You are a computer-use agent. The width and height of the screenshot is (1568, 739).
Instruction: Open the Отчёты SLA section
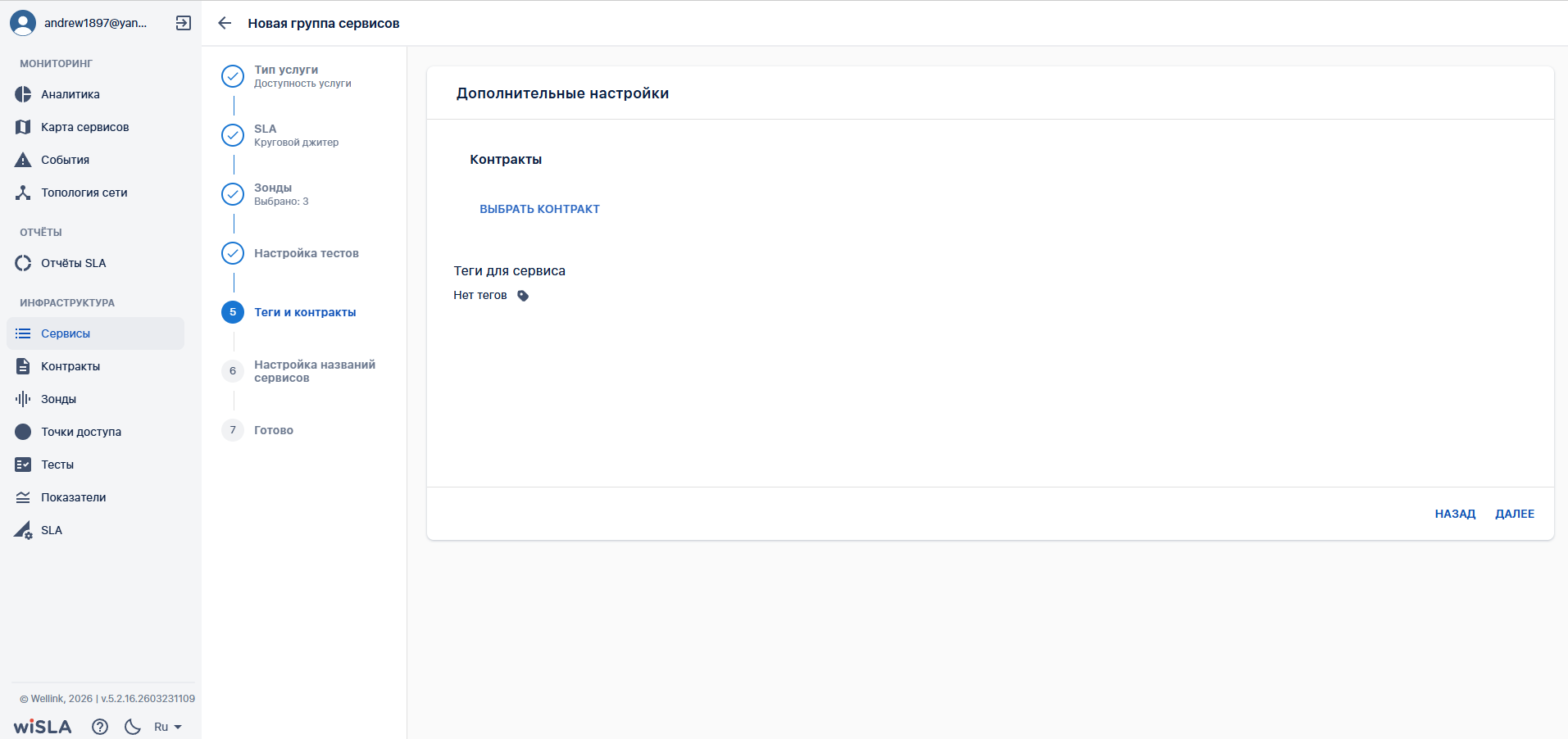73,263
